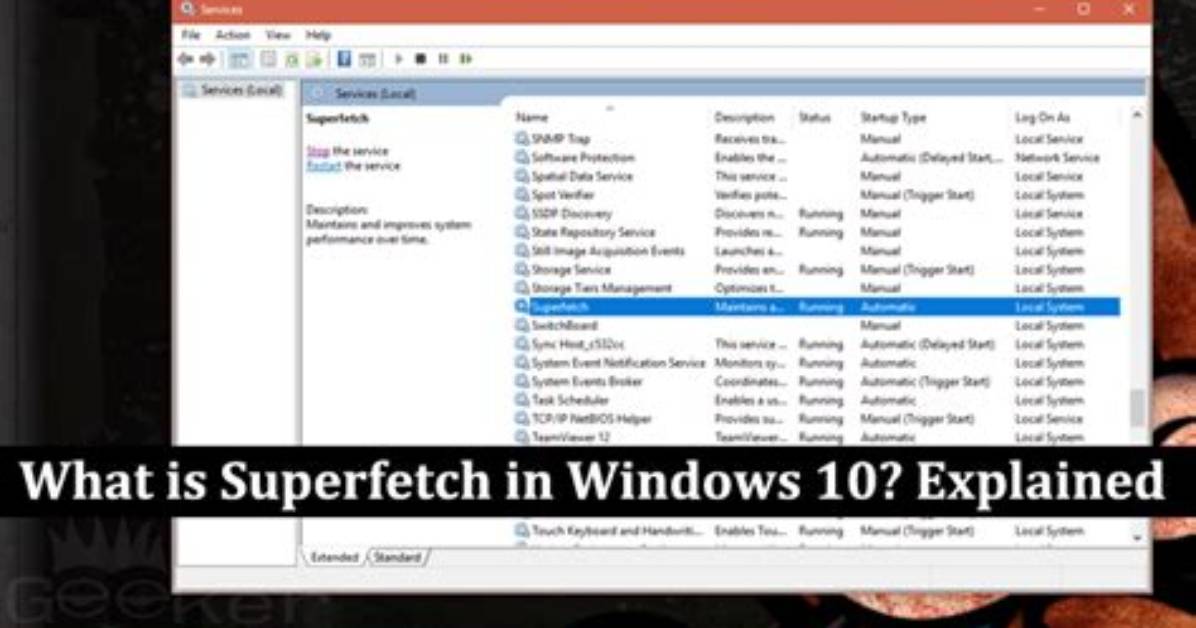The height and width of the screenshot is (628, 1196).
Task: Select the Task Scheduler service name
Action: (571, 400)
